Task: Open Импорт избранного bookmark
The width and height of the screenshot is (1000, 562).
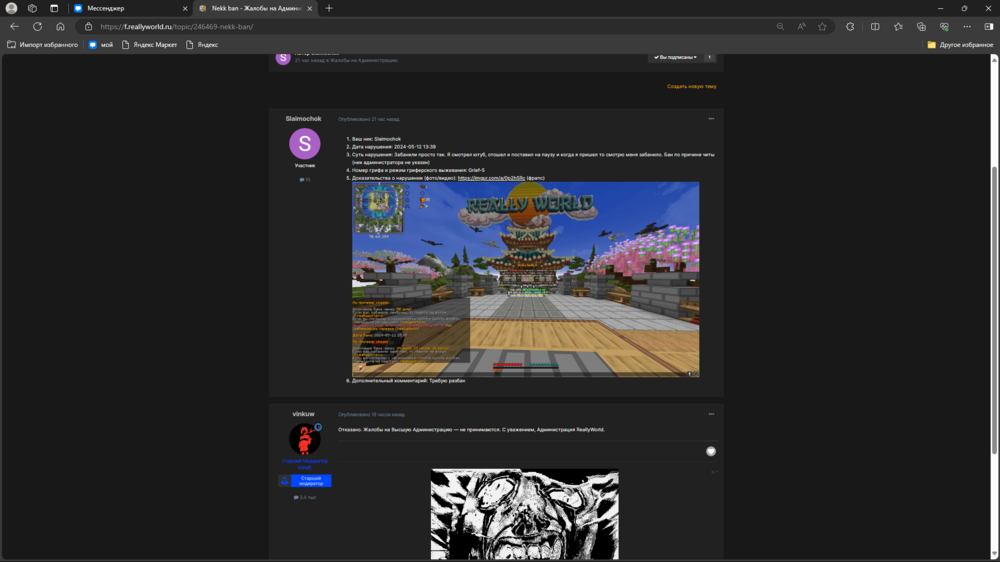Action: click(43, 45)
